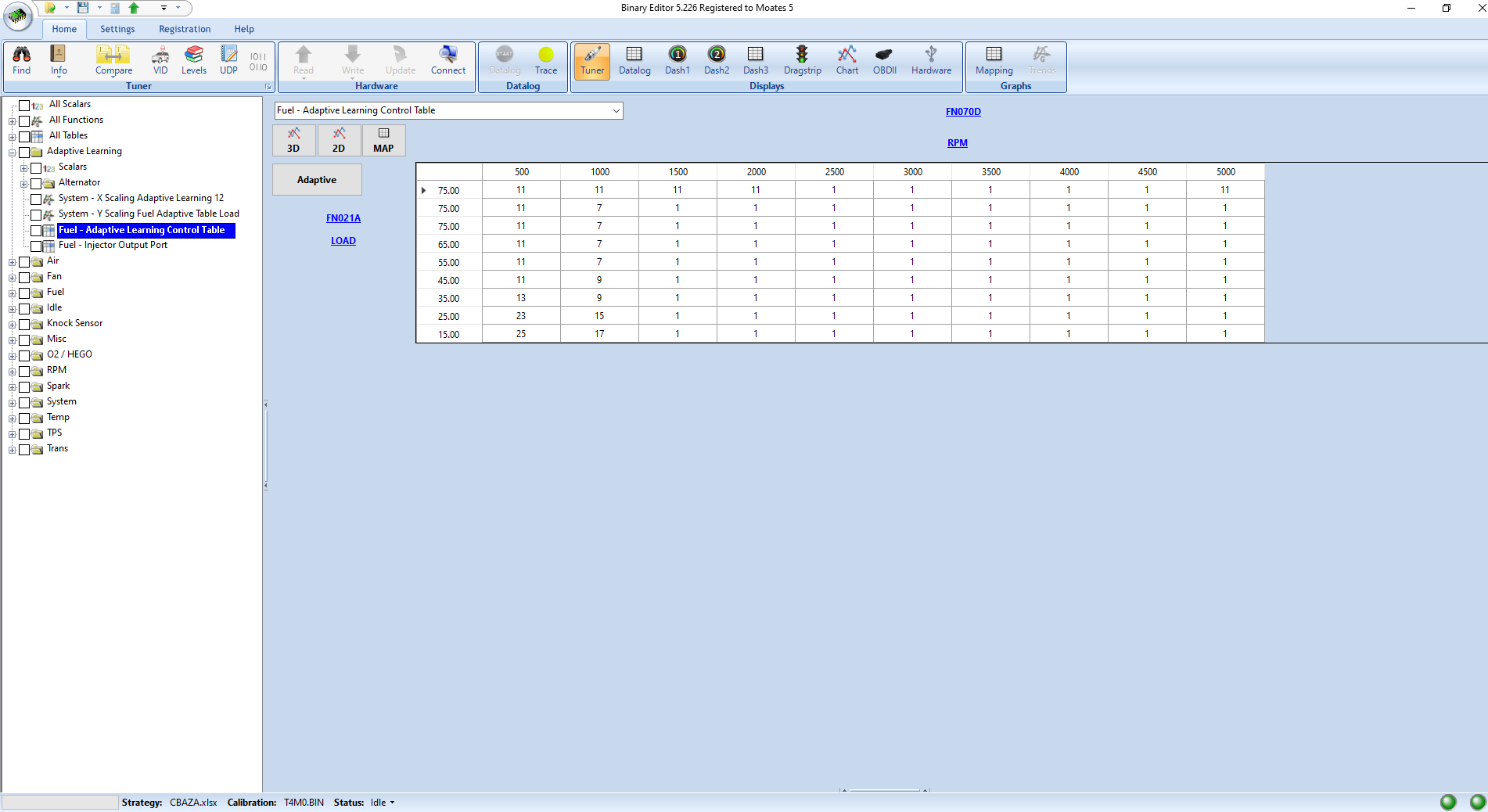Enable the Knock Sensor folder checkbox

[x=24, y=324]
